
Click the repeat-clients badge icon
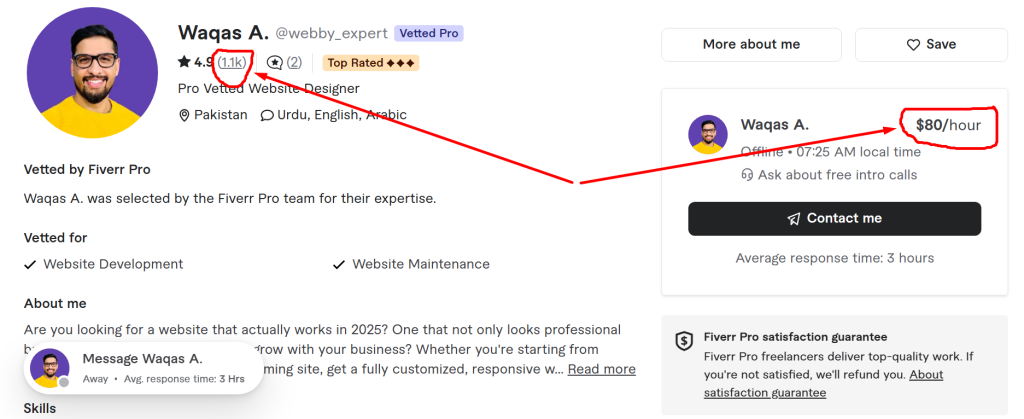coord(275,62)
